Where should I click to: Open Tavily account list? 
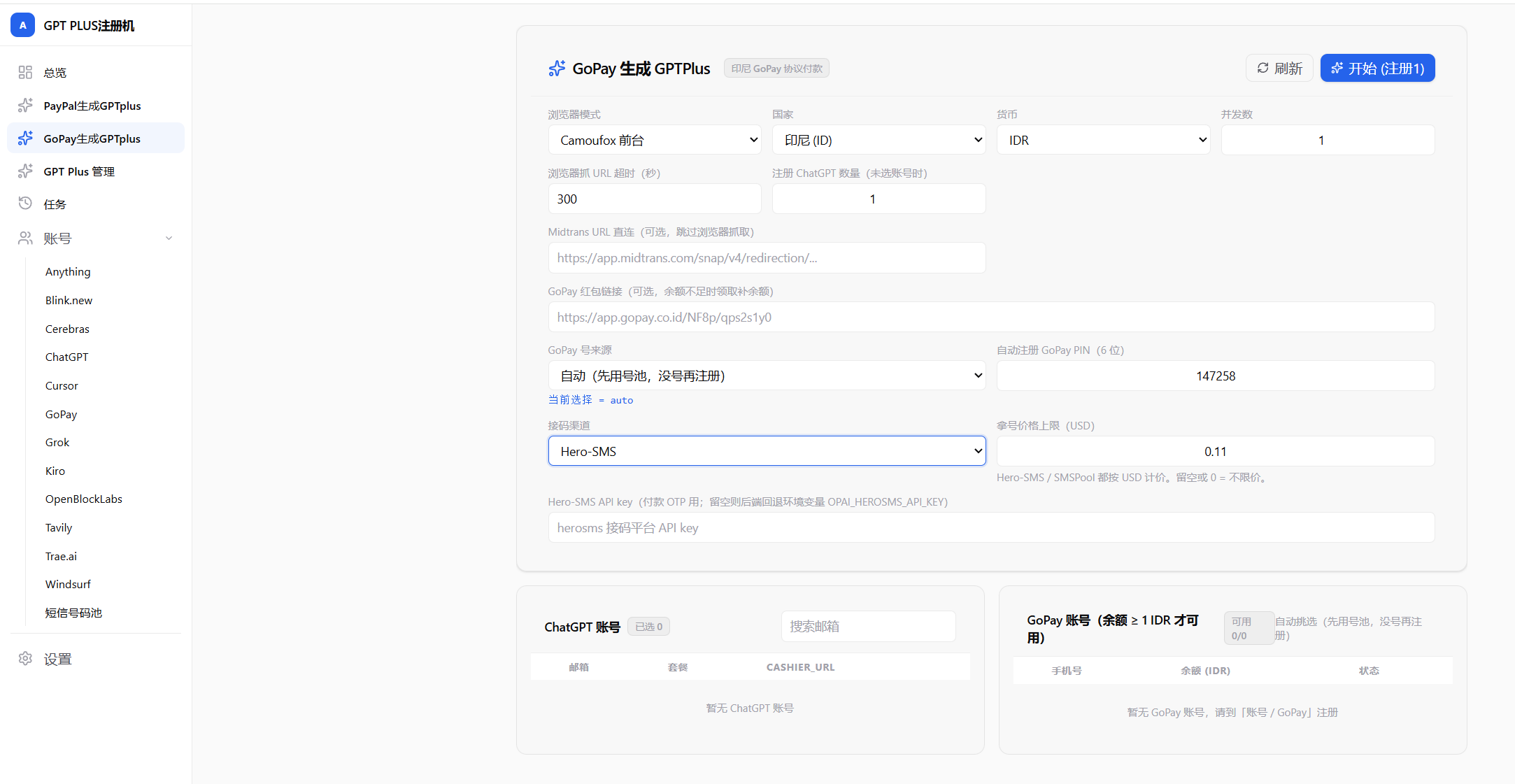click(x=59, y=527)
